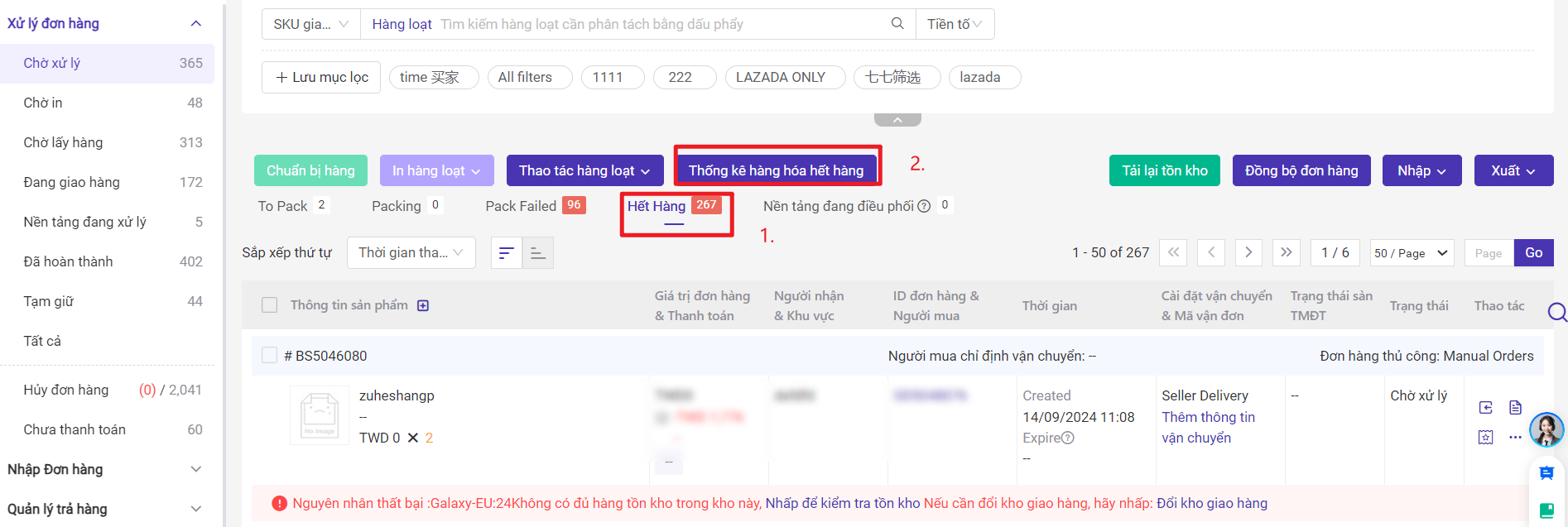Click the export arrow icon in the Thao tác column
The width and height of the screenshot is (1568, 527).
tap(1485, 407)
